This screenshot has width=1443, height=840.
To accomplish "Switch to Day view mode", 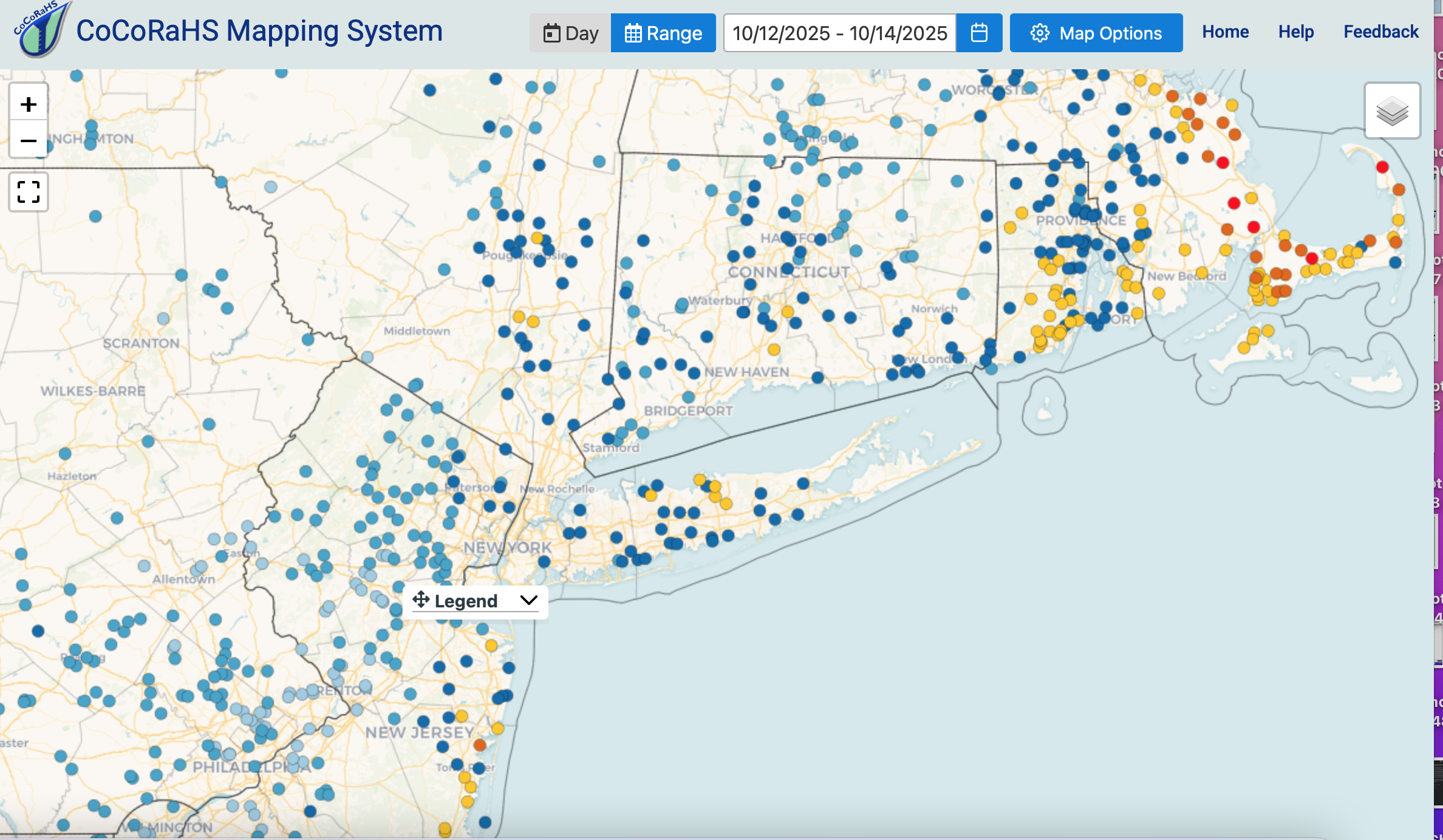I will tap(570, 33).
